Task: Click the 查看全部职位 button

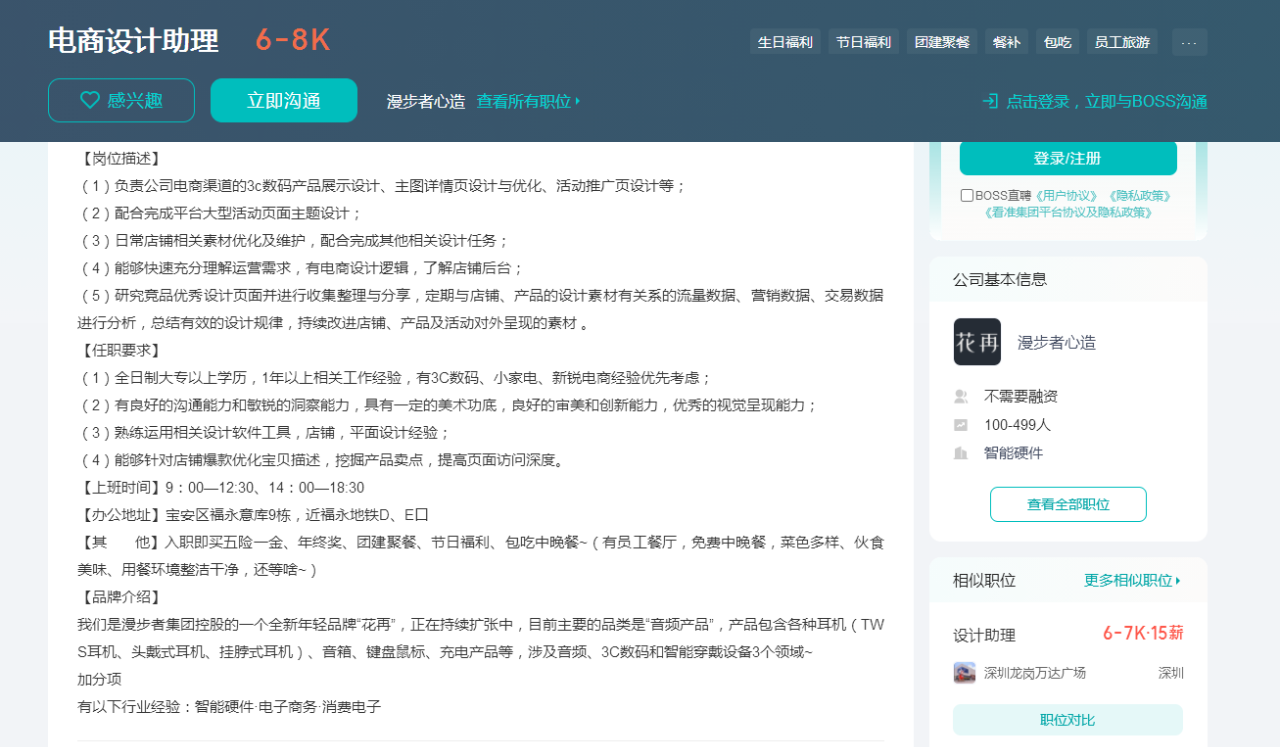Action: pyautogui.click(x=1068, y=504)
